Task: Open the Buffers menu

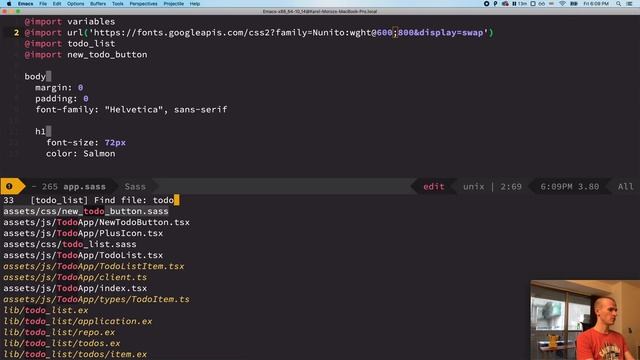Action: [x=98, y=4]
